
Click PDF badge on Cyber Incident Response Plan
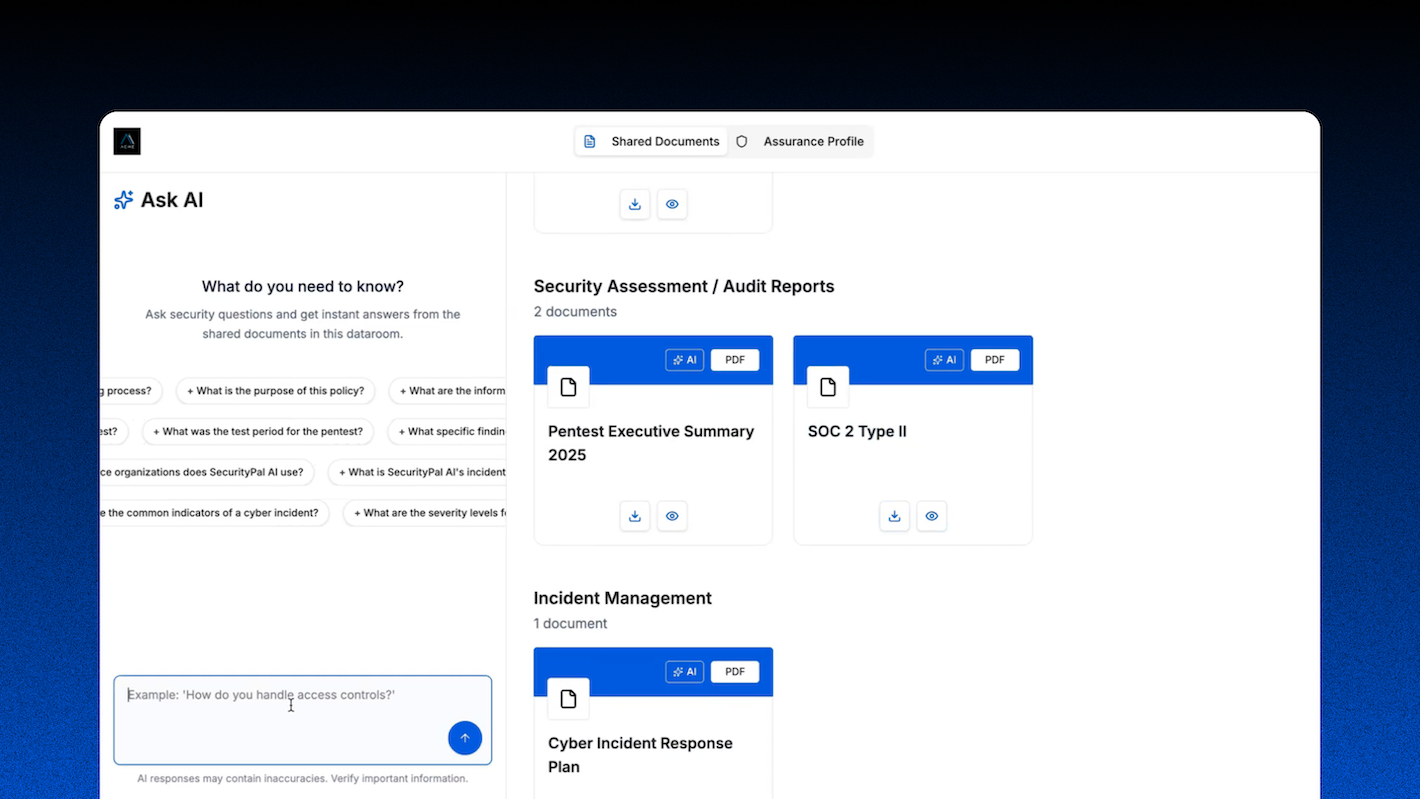tap(735, 672)
